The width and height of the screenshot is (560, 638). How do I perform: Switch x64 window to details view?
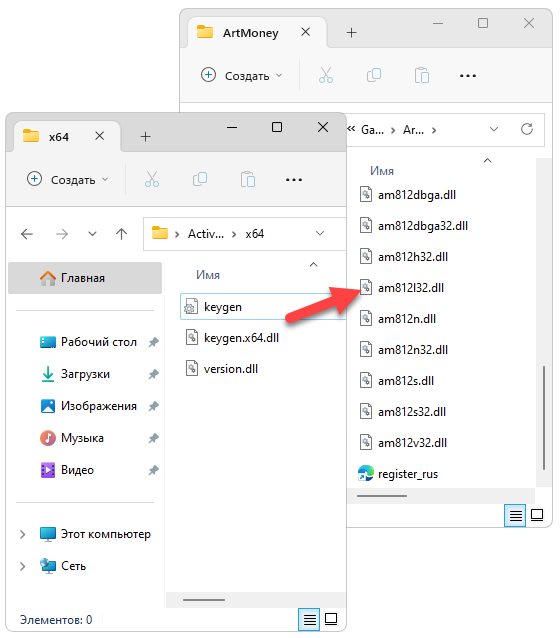tap(309, 620)
